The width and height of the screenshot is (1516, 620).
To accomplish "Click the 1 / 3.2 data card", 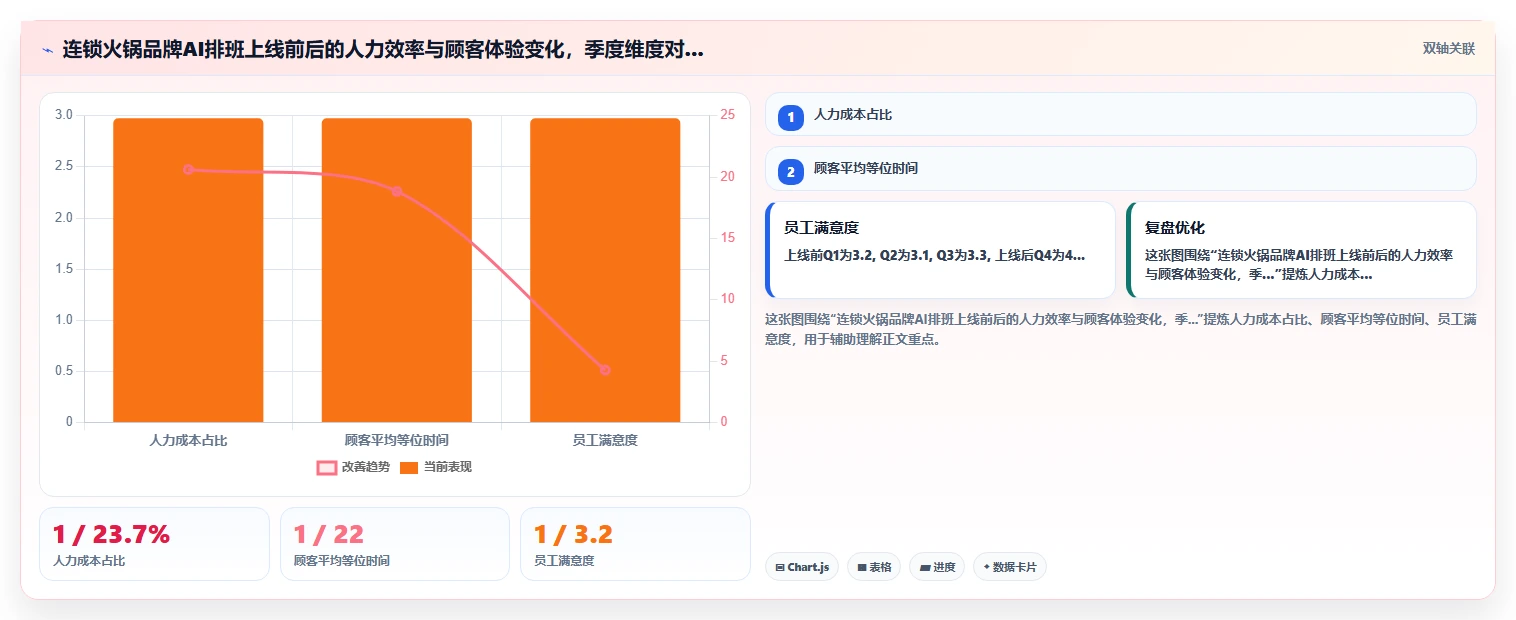I will click(635, 544).
